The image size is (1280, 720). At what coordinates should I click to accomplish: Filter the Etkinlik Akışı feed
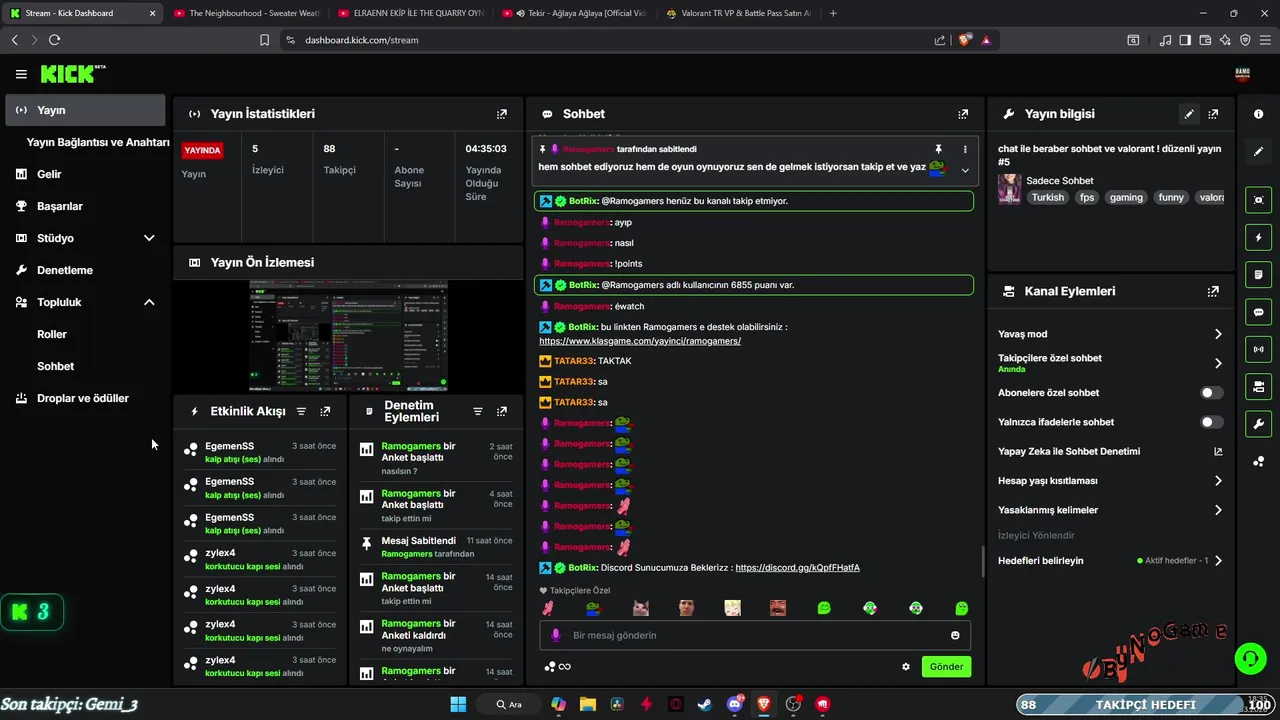301,411
